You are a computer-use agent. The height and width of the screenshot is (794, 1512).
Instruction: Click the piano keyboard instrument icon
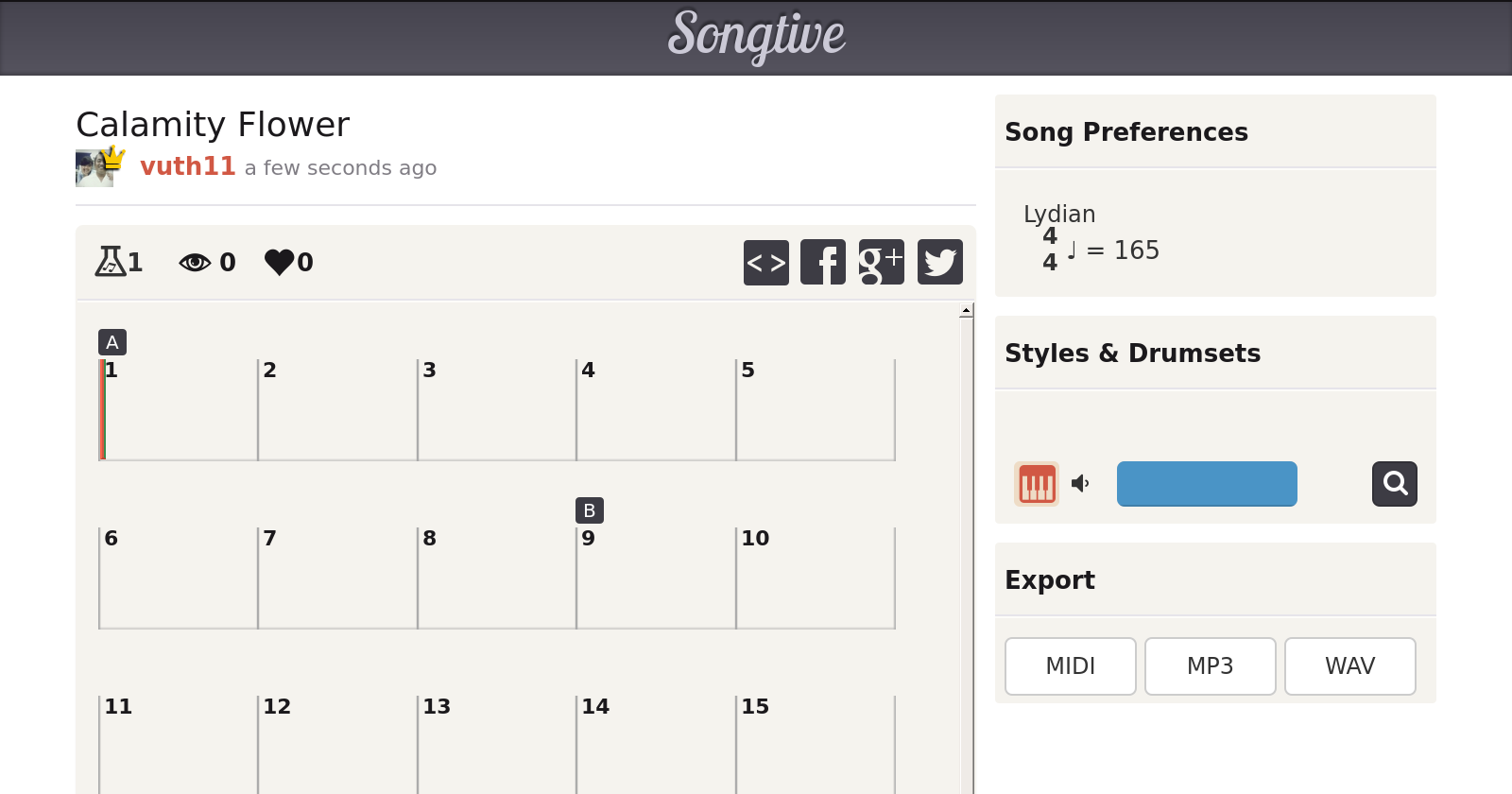click(x=1037, y=484)
